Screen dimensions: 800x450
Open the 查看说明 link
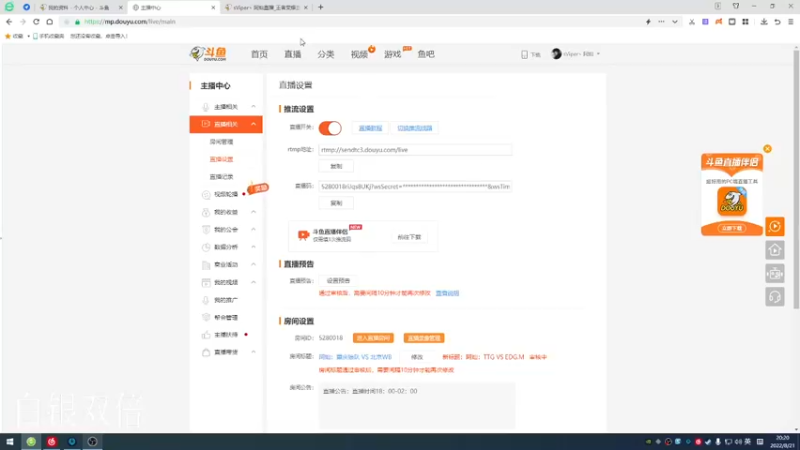(447, 293)
